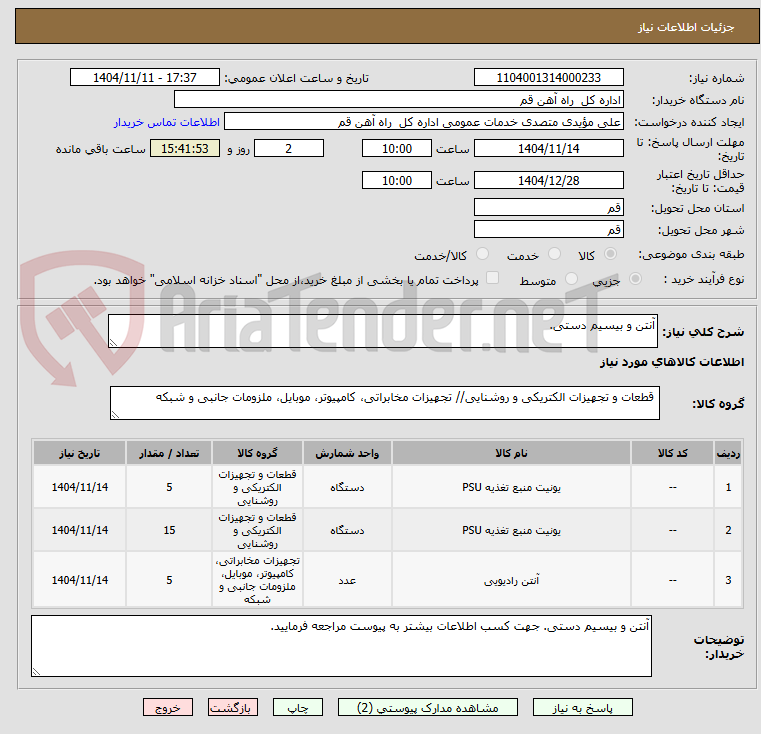Image resolution: width=761 pixels, height=734 pixels.
Task: Click the response deadline date 1404/11/14 field
Action: (x=548, y=148)
